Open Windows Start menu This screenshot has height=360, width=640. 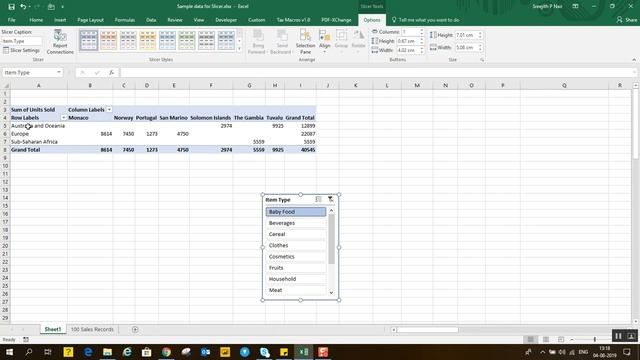click(x=9, y=352)
